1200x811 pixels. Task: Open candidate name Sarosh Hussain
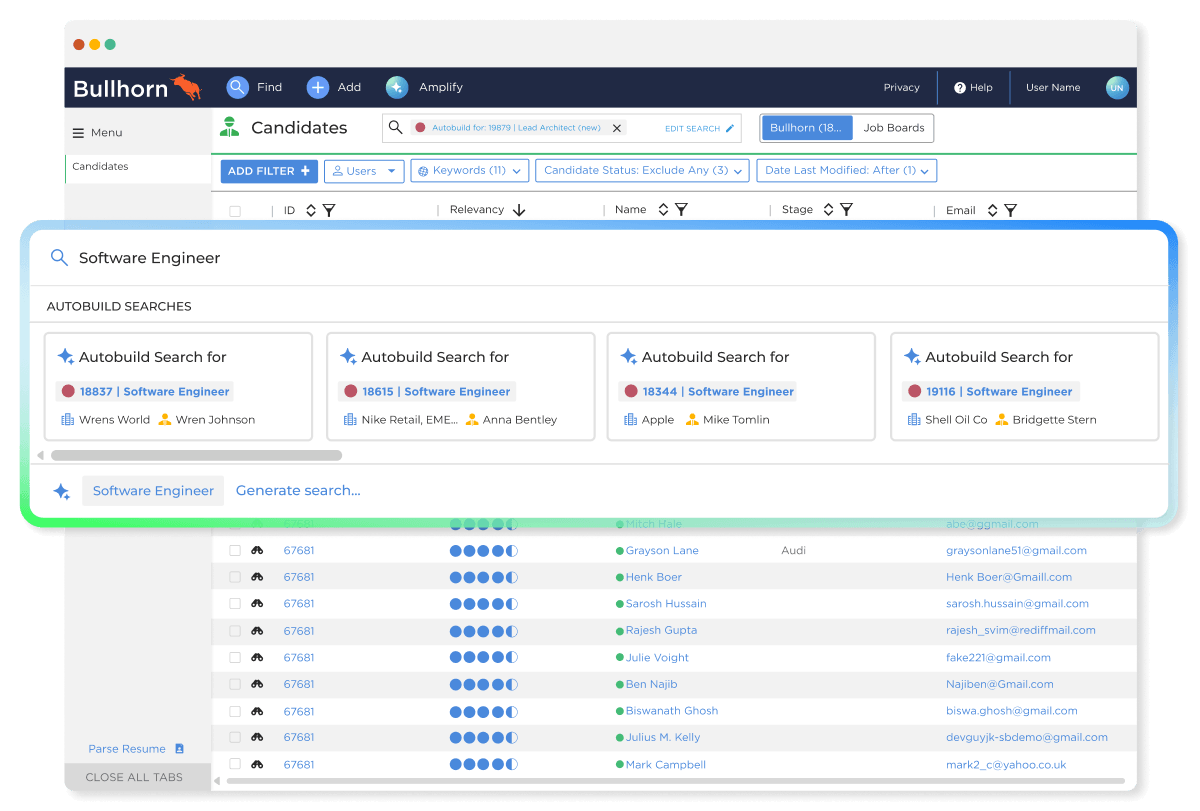666,604
